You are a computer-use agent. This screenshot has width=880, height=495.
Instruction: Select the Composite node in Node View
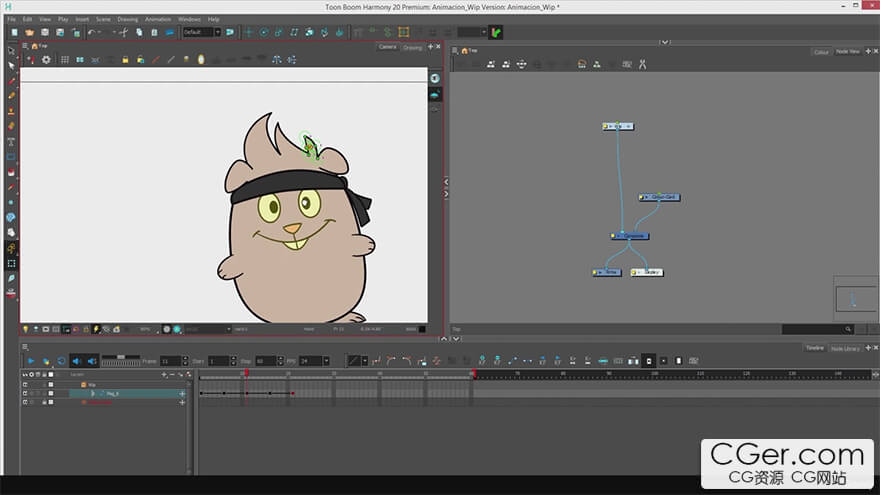click(x=630, y=236)
